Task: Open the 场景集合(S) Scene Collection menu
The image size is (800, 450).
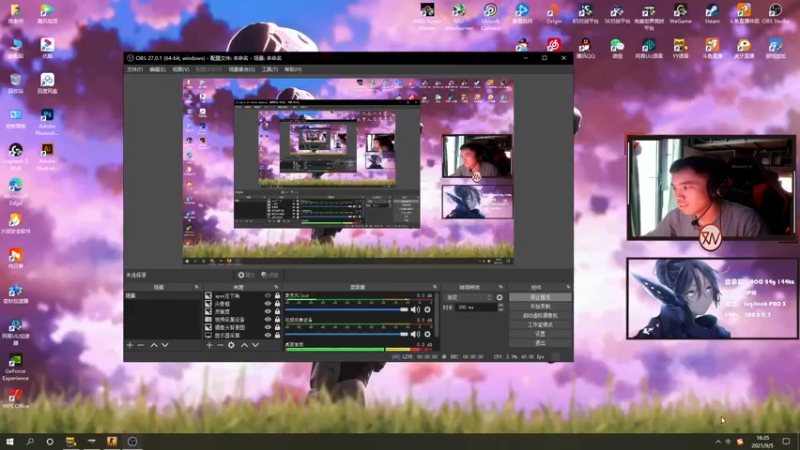Action: coord(242,69)
